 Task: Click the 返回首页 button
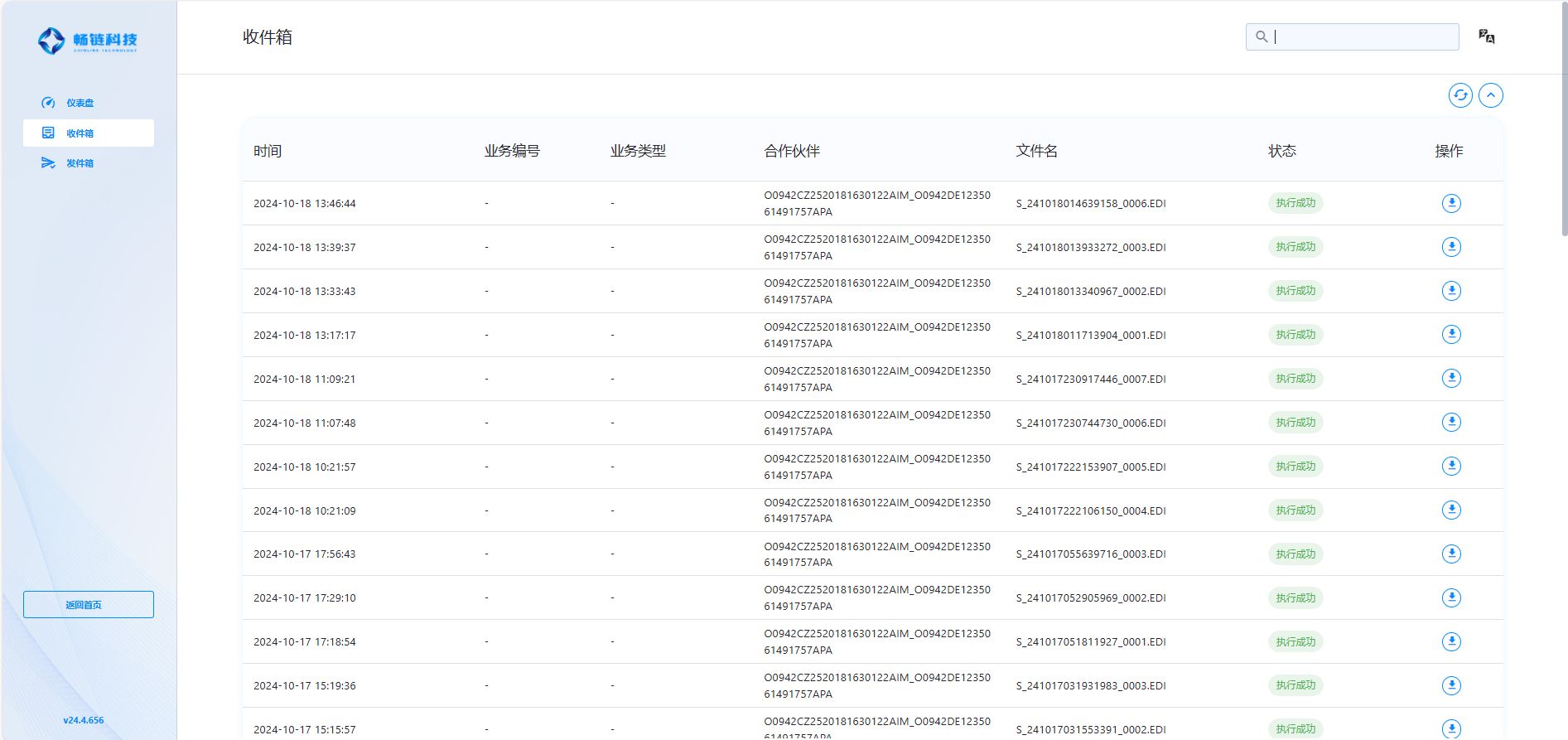click(89, 604)
